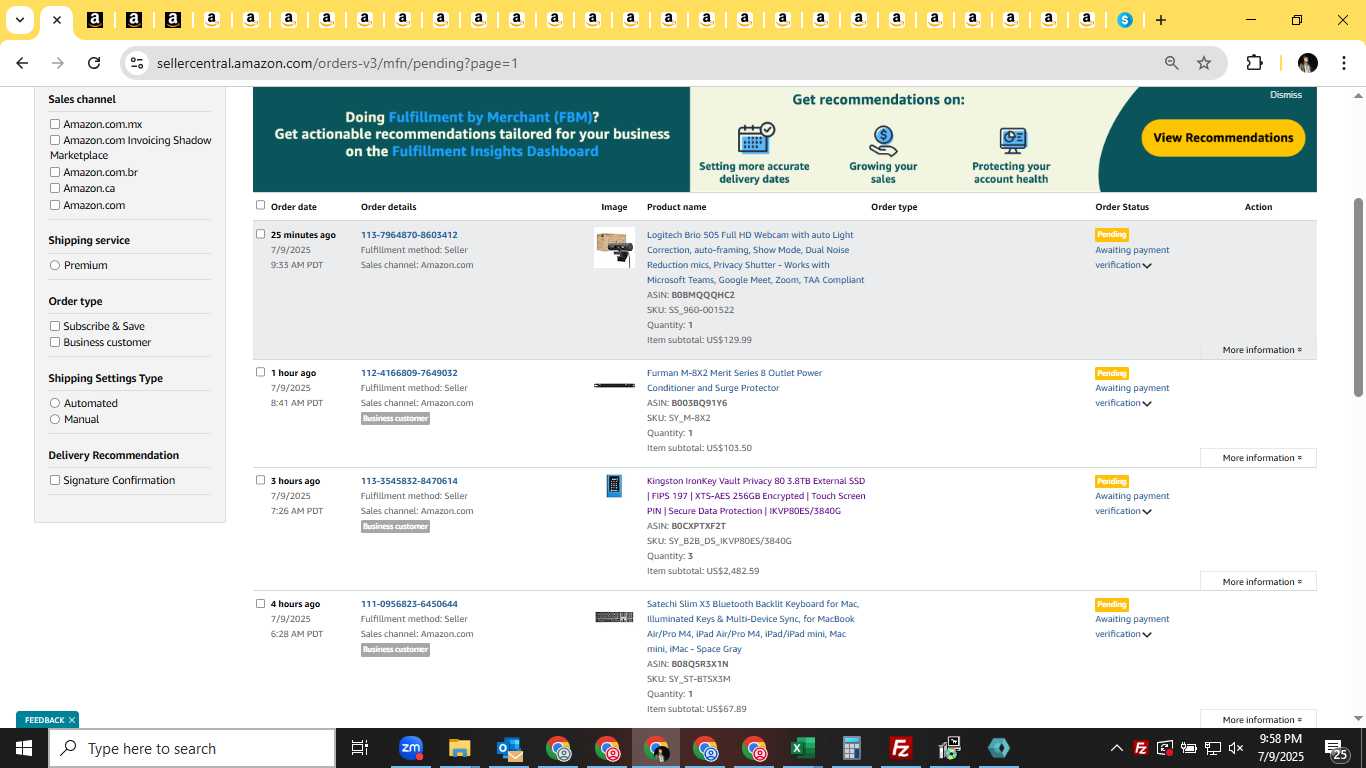The image size is (1366, 768).
Task: Open File Explorer from the taskbar
Action: pyautogui.click(x=459, y=748)
